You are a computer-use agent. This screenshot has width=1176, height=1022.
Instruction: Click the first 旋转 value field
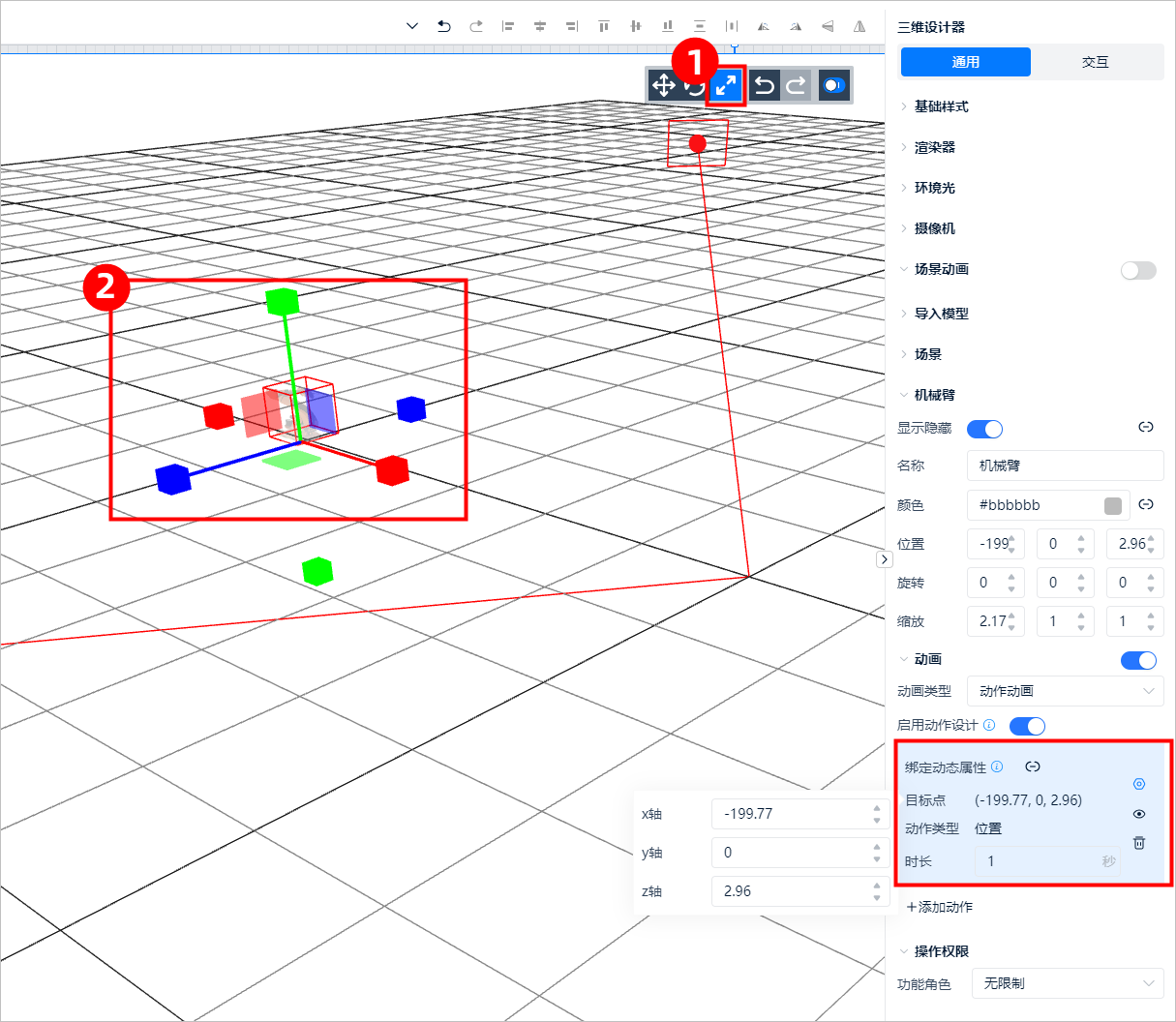(995, 583)
